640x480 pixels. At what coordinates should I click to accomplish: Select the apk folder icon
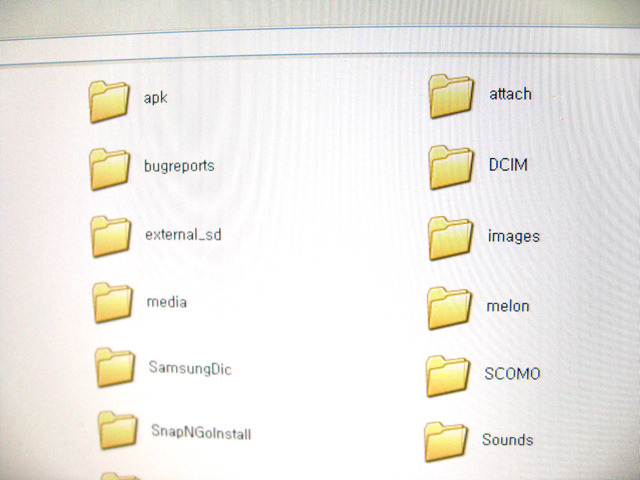pos(109,101)
